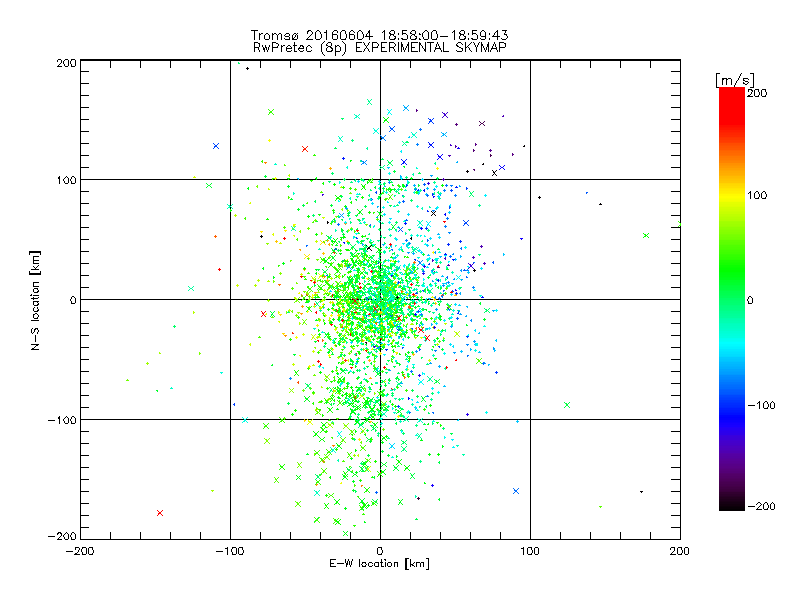
Task: Click the 'E-W location [km]' axis label
Action: pyautogui.click(x=380, y=563)
